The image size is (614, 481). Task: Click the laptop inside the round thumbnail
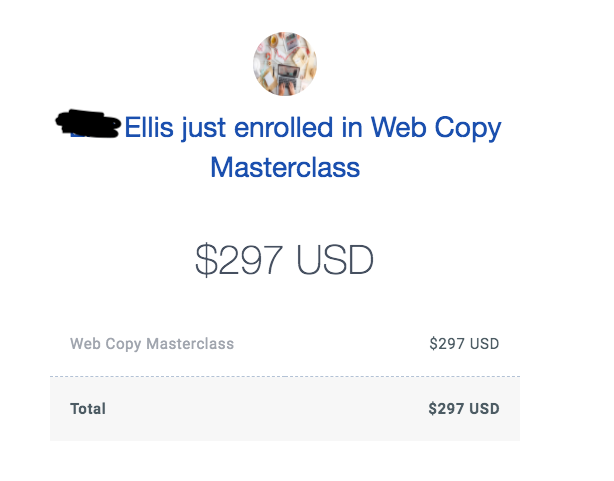(x=288, y=77)
